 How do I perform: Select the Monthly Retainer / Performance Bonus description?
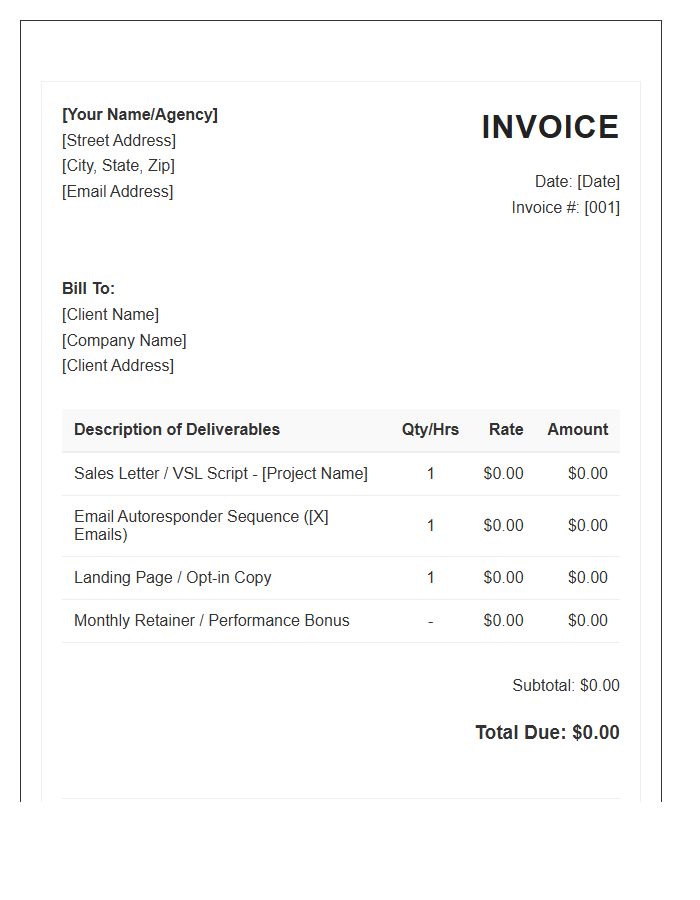[212, 621]
